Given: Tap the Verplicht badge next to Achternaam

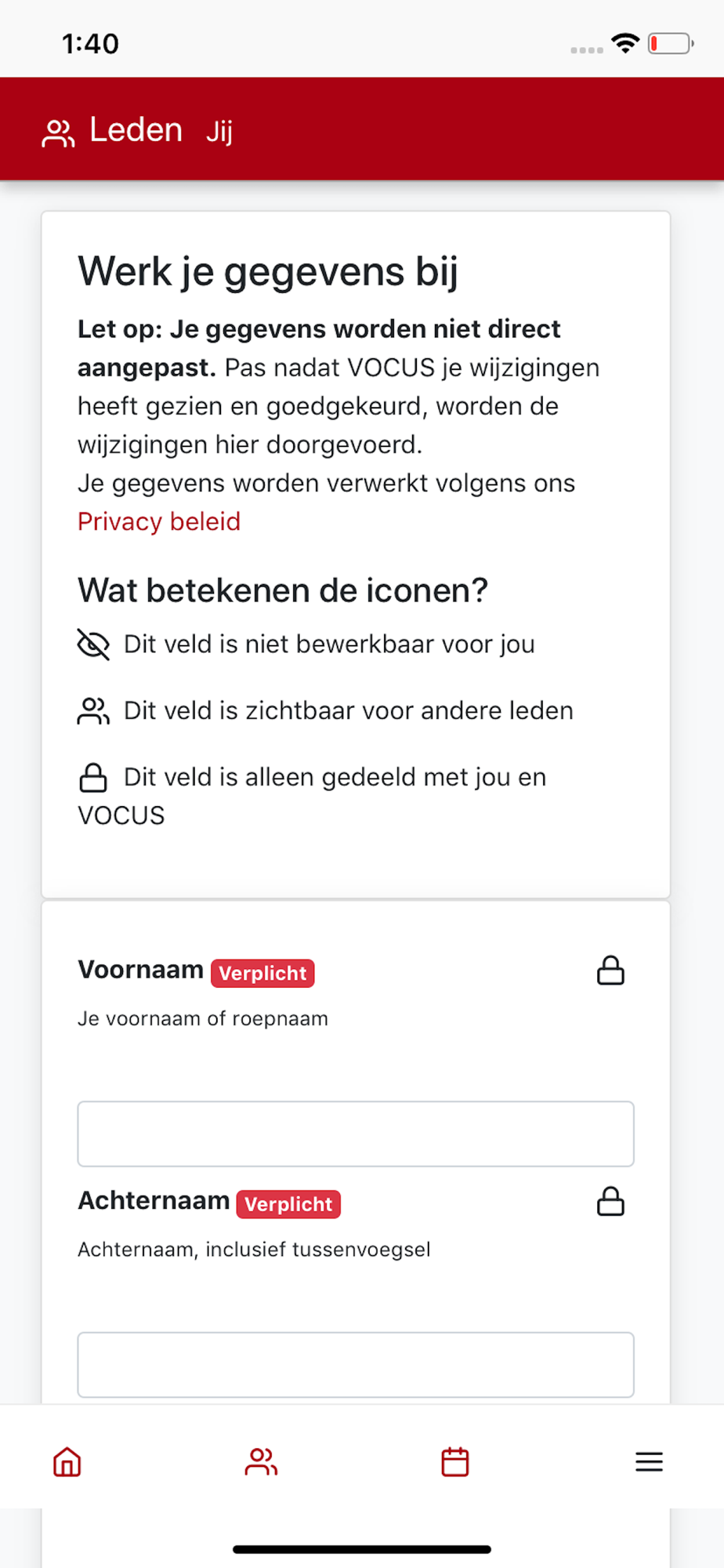Looking at the screenshot, I should [288, 1204].
